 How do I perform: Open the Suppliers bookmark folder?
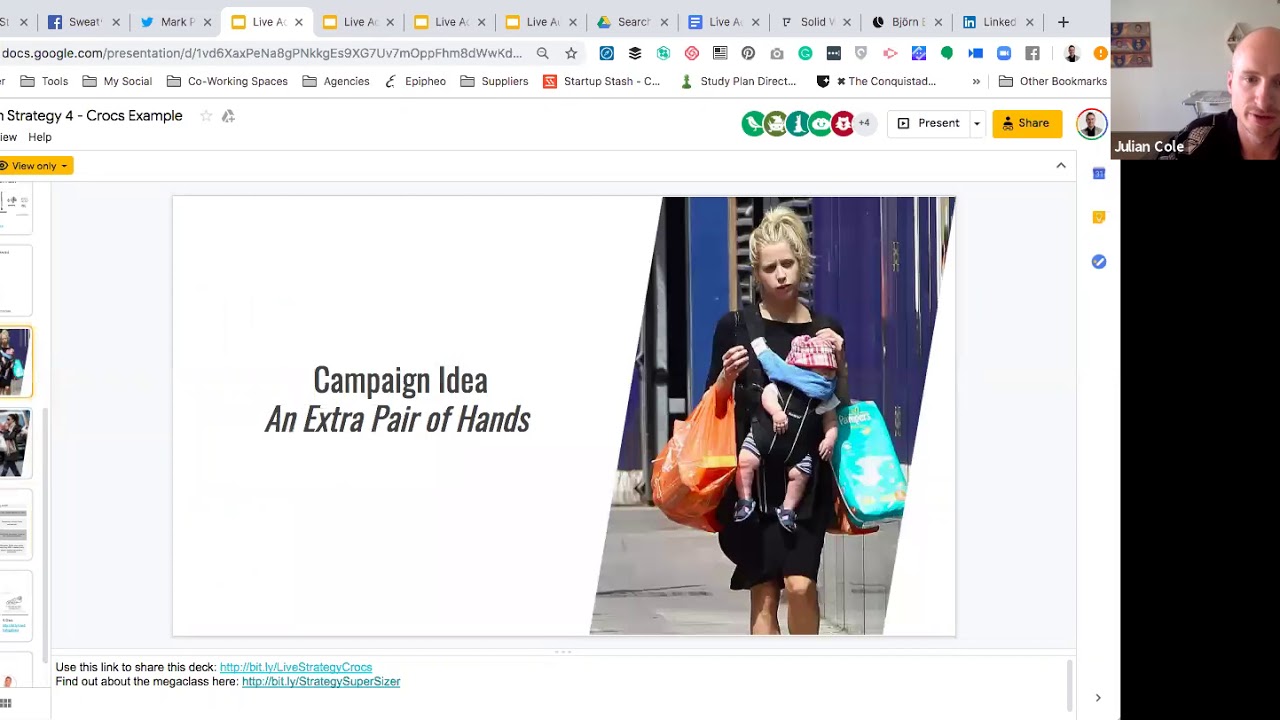(494, 81)
